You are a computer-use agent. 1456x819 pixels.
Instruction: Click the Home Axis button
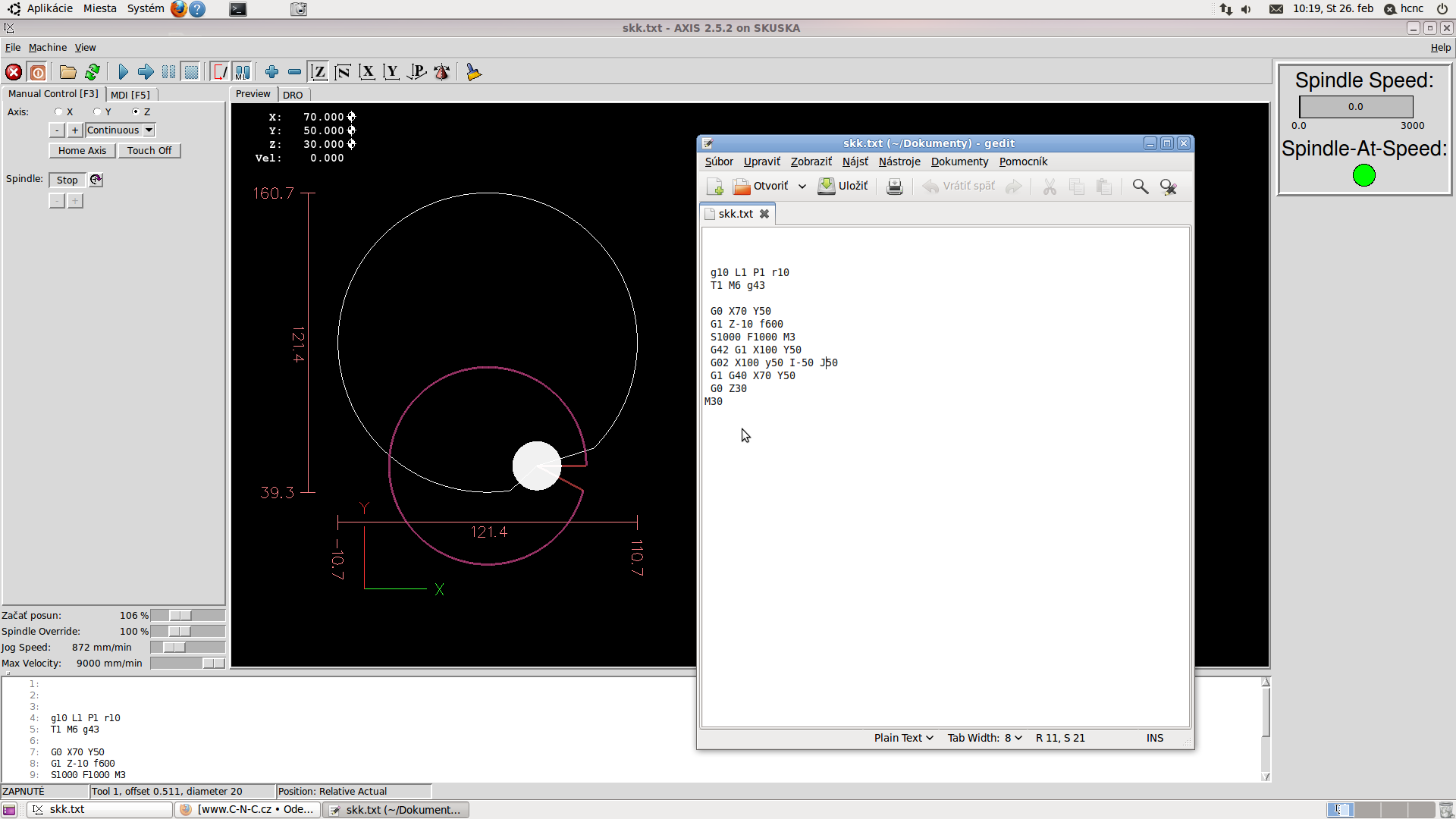[x=82, y=151]
